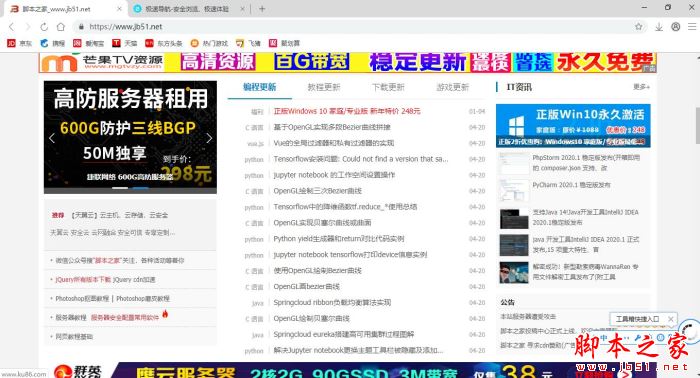This screenshot has width=700, height=378.
Task: Open a new browser tab
Action: pos(262,8)
